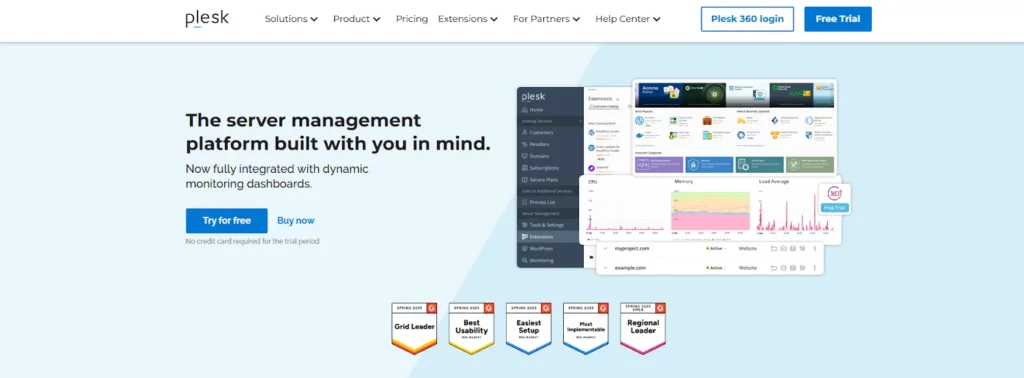Screen dimensions: 1024x378
Task: Expand the myproject.com row chevron
Action: (605, 249)
